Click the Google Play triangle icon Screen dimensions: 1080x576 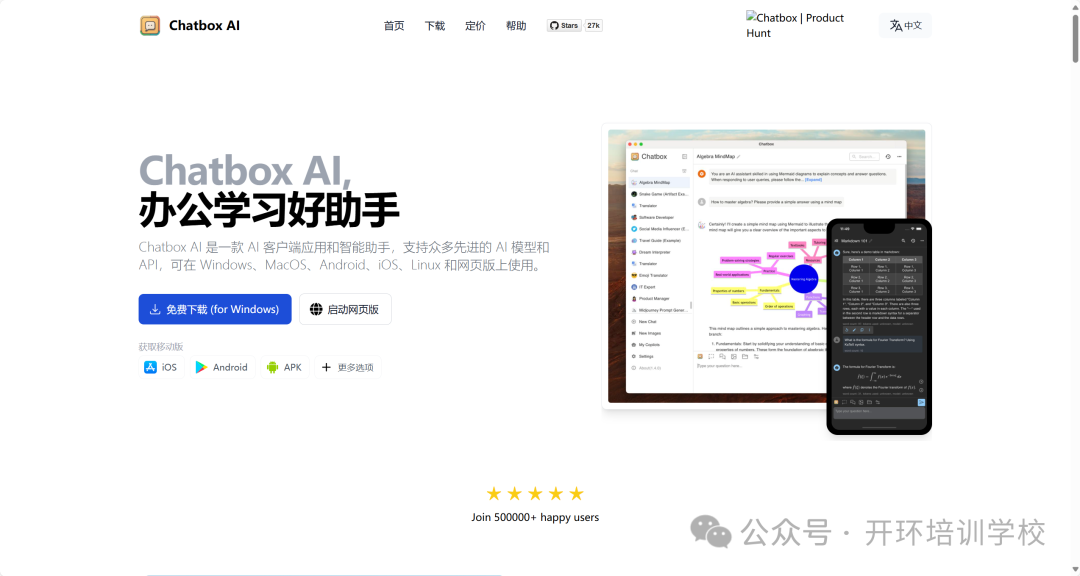pyautogui.click(x=201, y=367)
